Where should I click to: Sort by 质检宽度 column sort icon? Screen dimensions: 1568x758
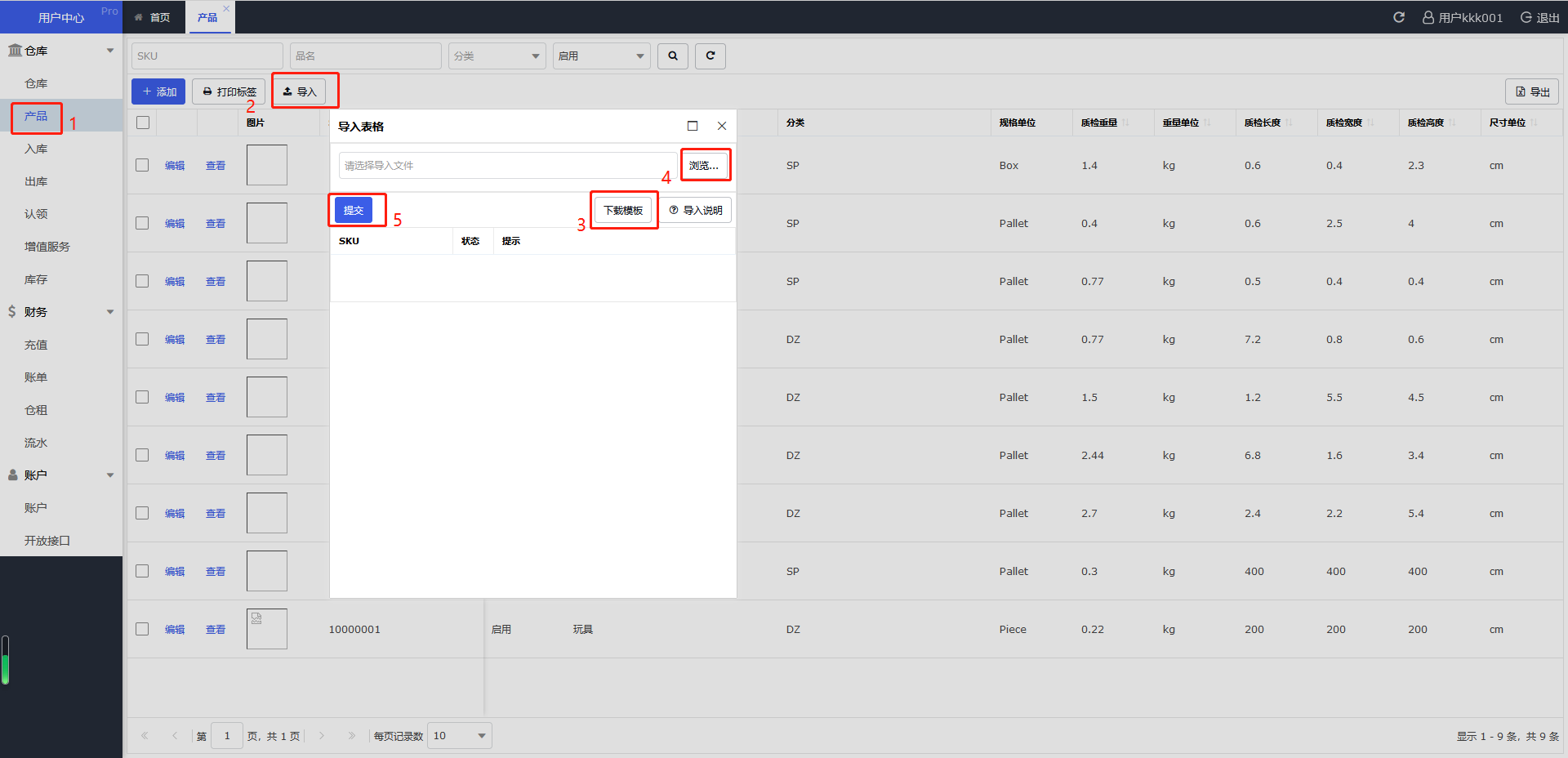1370,123
